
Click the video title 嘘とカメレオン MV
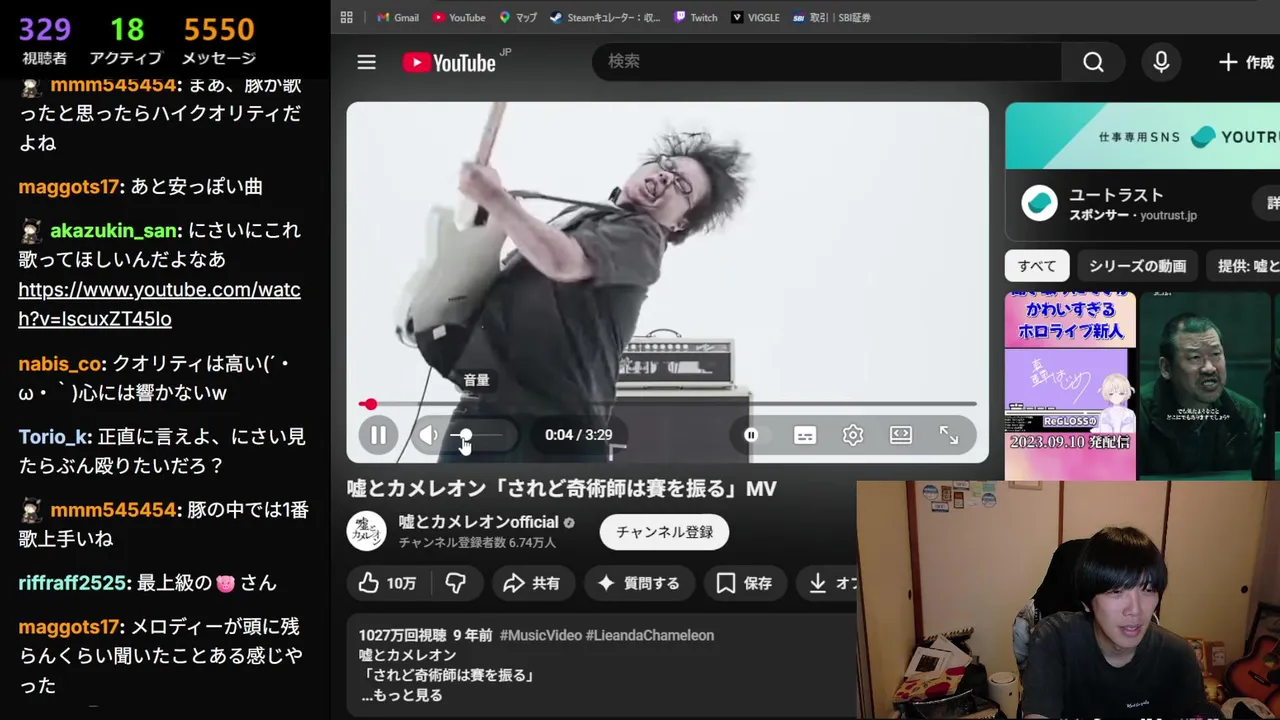click(562, 488)
